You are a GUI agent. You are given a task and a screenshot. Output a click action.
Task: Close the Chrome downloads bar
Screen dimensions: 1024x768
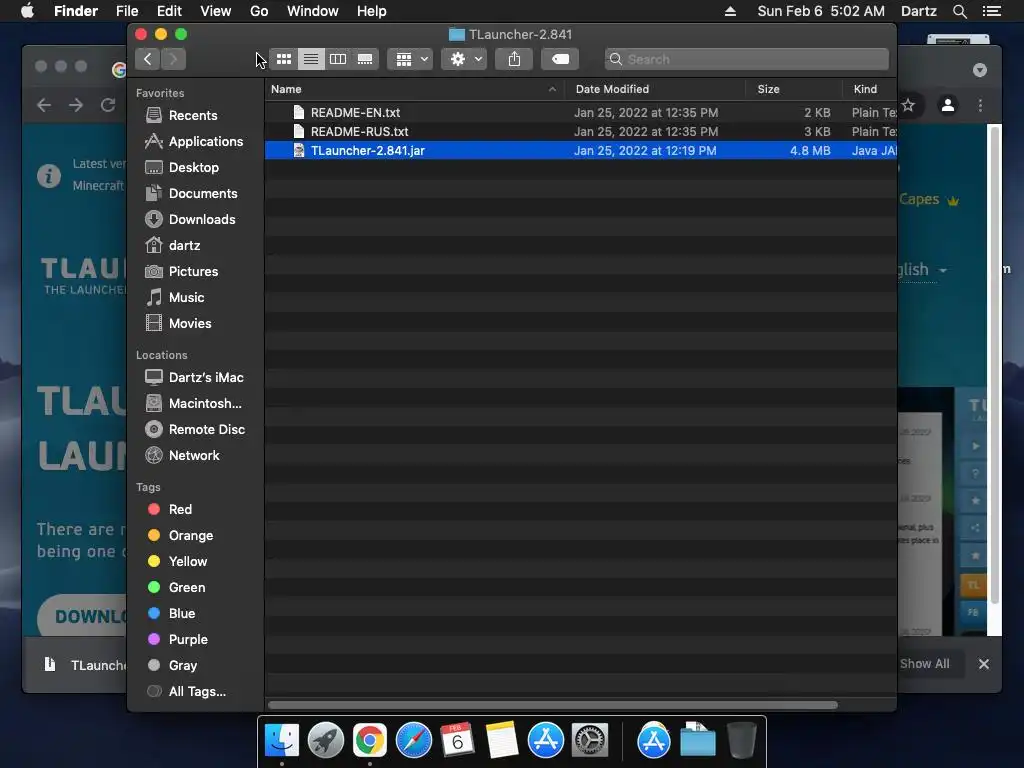click(984, 664)
